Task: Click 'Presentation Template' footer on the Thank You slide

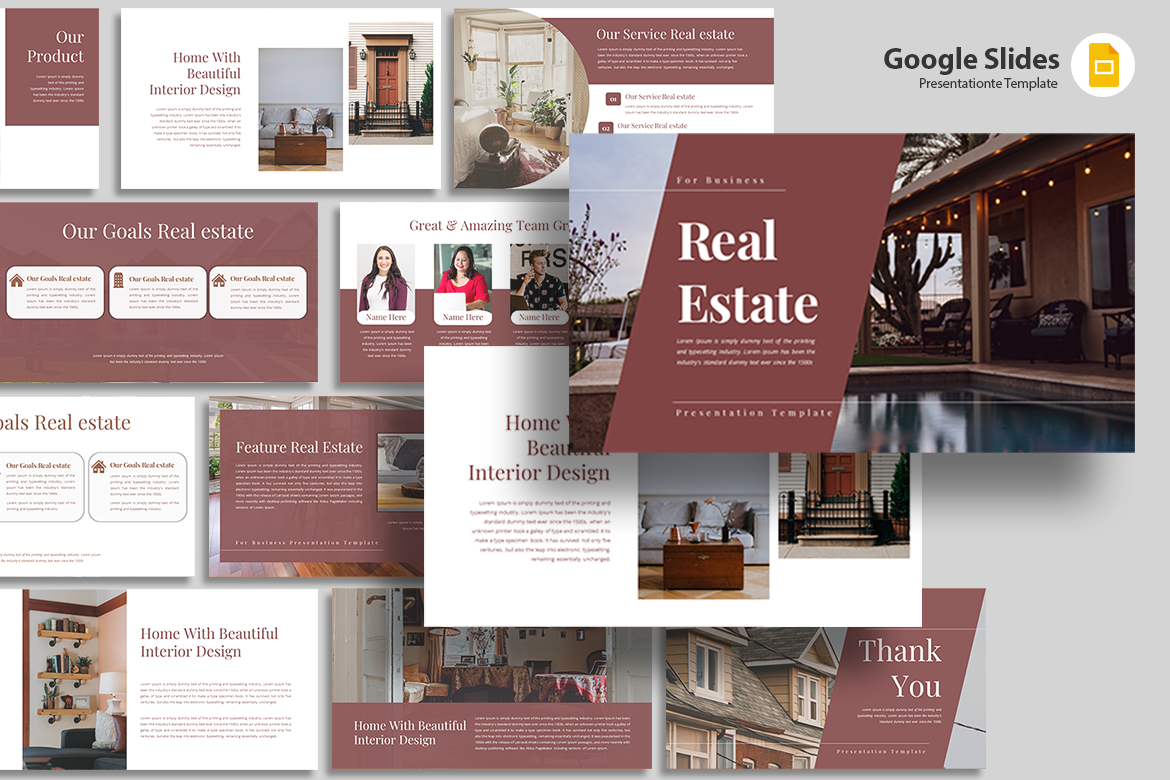Action: point(880,752)
